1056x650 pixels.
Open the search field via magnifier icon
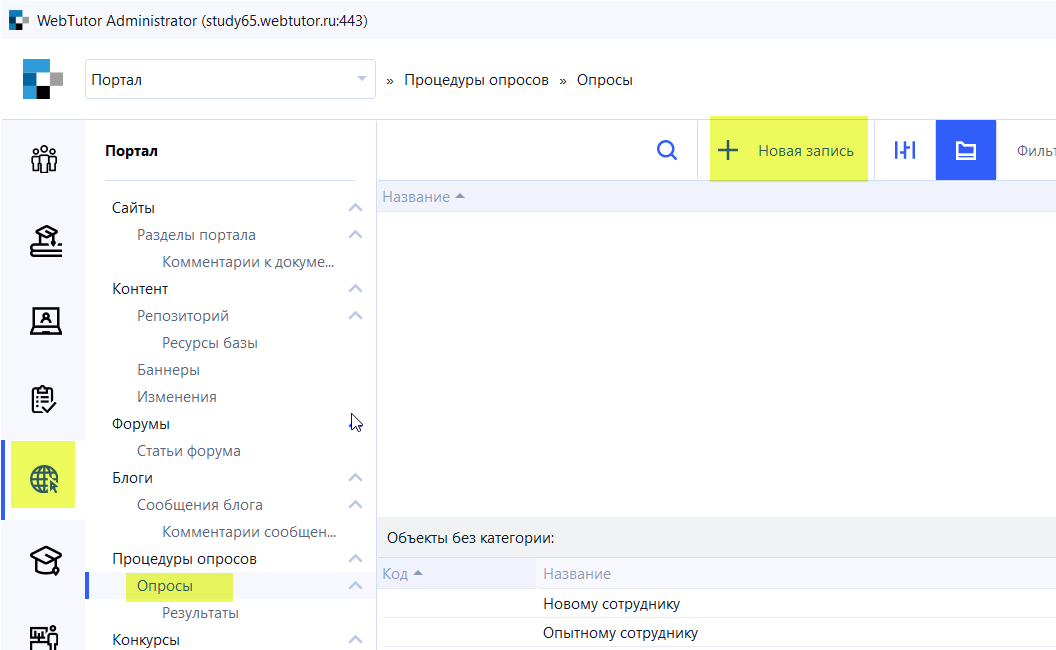(x=667, y=149)
